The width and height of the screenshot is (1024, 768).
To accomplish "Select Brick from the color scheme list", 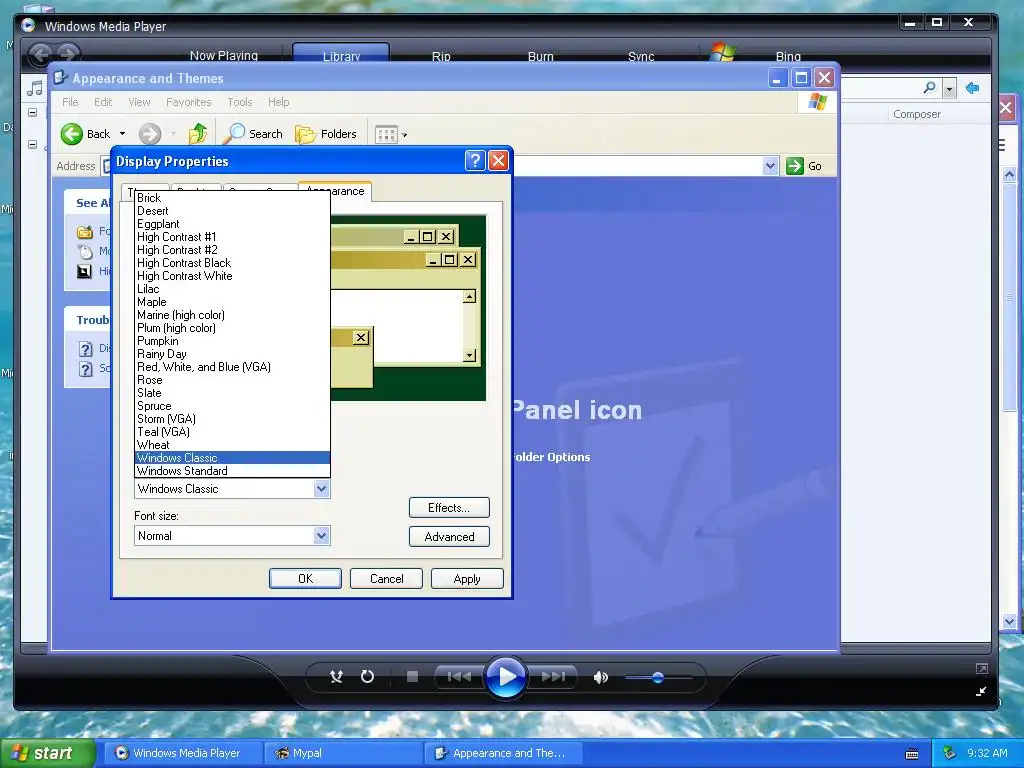I will (232, 198).
